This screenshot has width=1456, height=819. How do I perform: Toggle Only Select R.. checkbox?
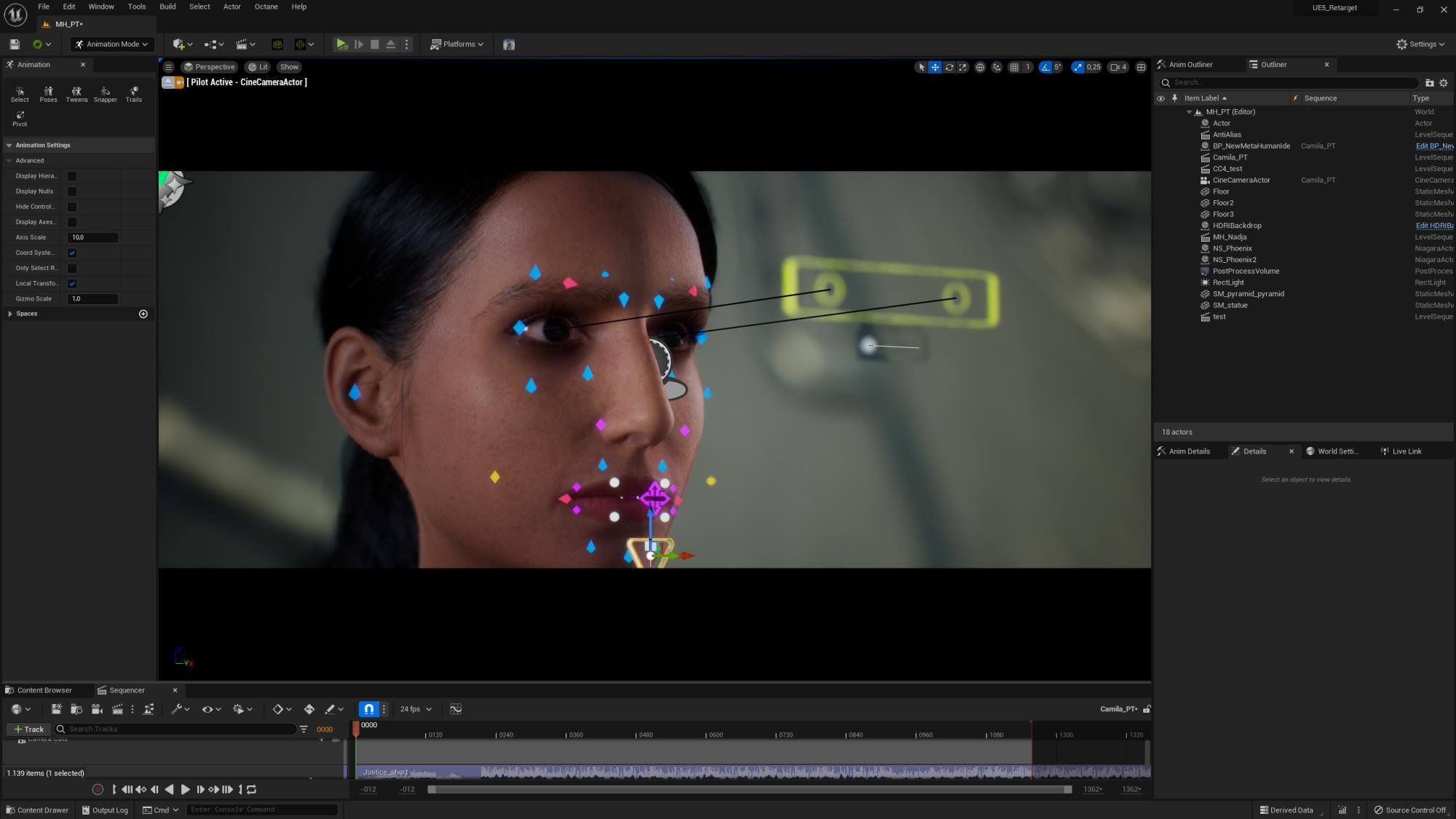pos(72,268)
